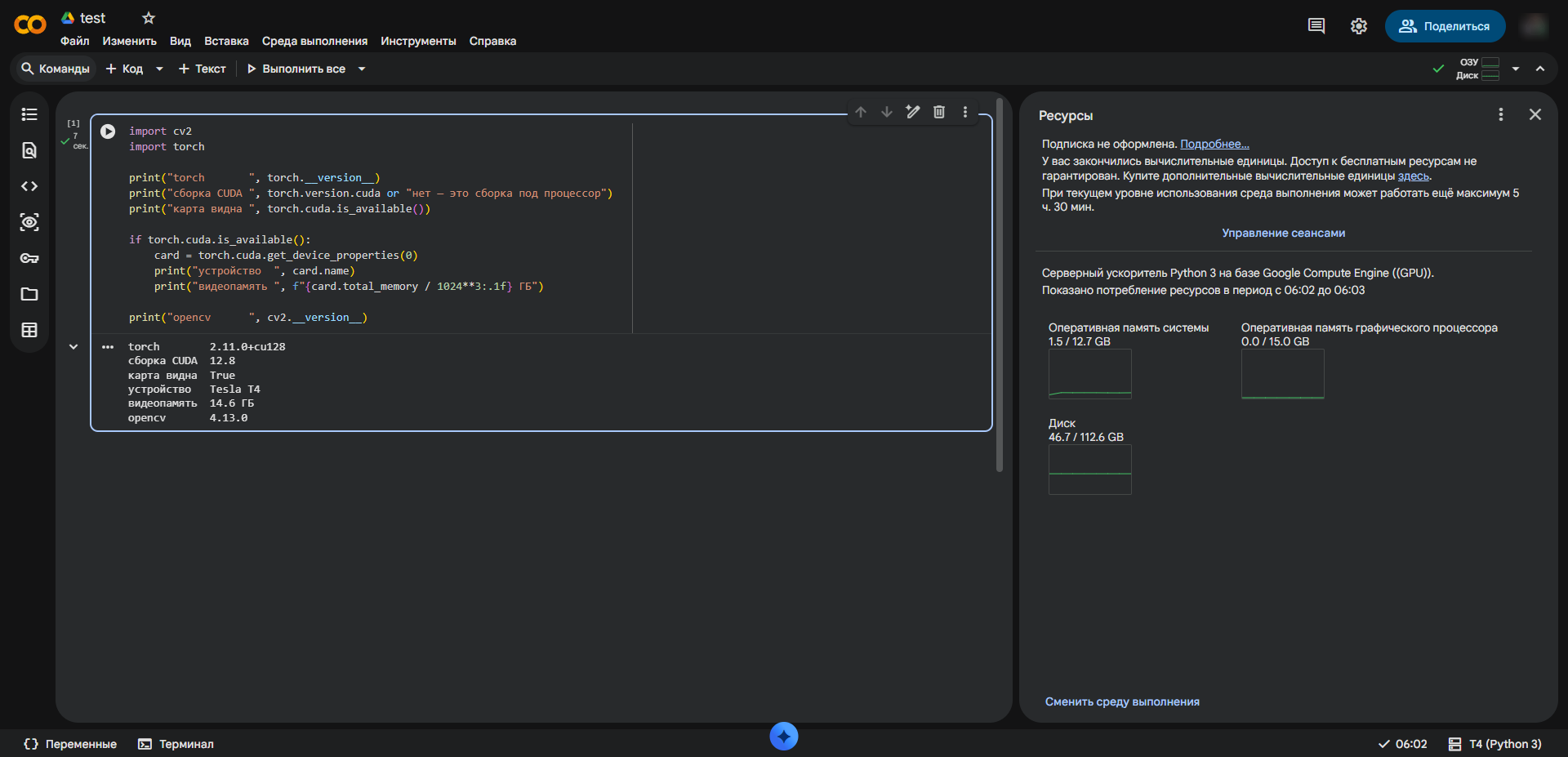Collapse the header with chevron up
The image size is (1568, 757).
point(1540,69)
